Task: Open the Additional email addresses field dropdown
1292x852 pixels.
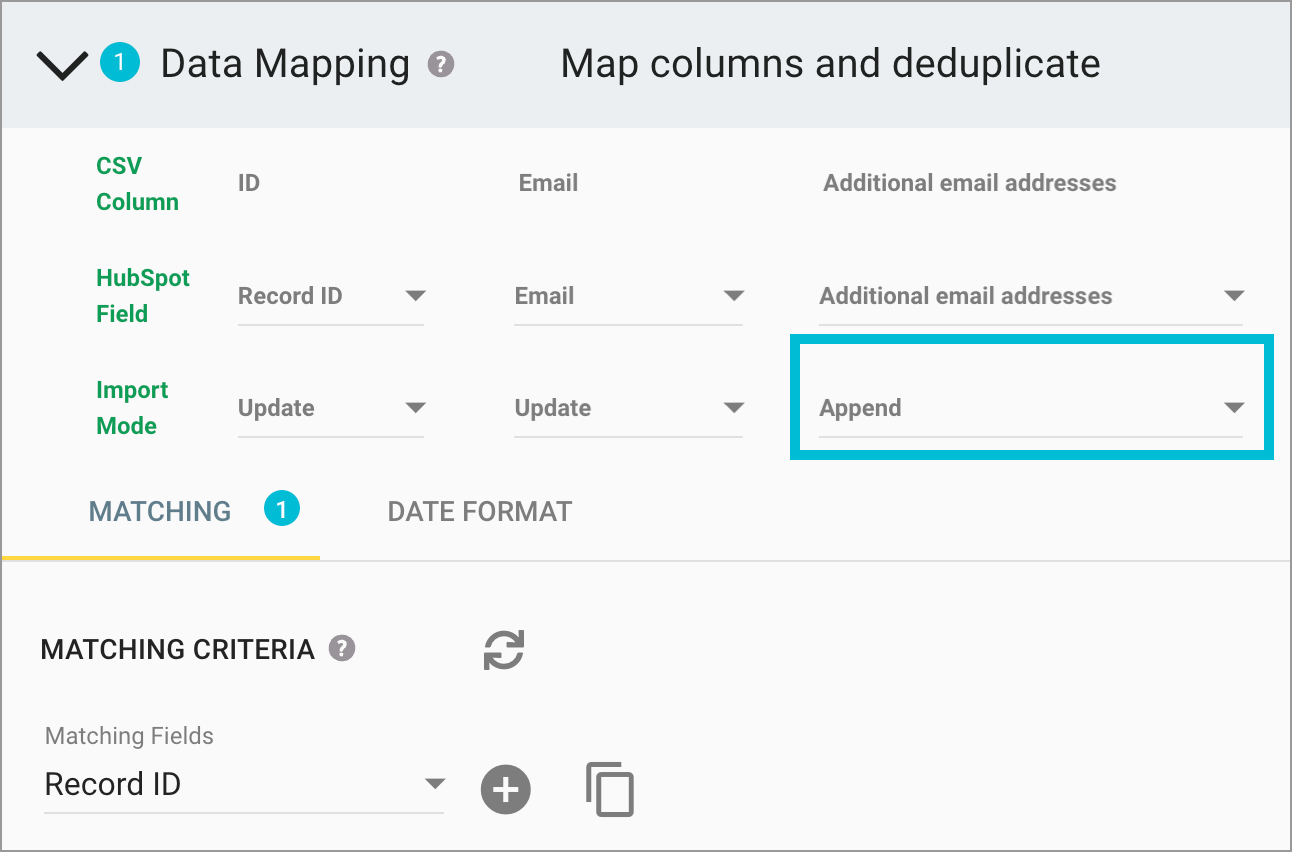Action: point(1235,296)
